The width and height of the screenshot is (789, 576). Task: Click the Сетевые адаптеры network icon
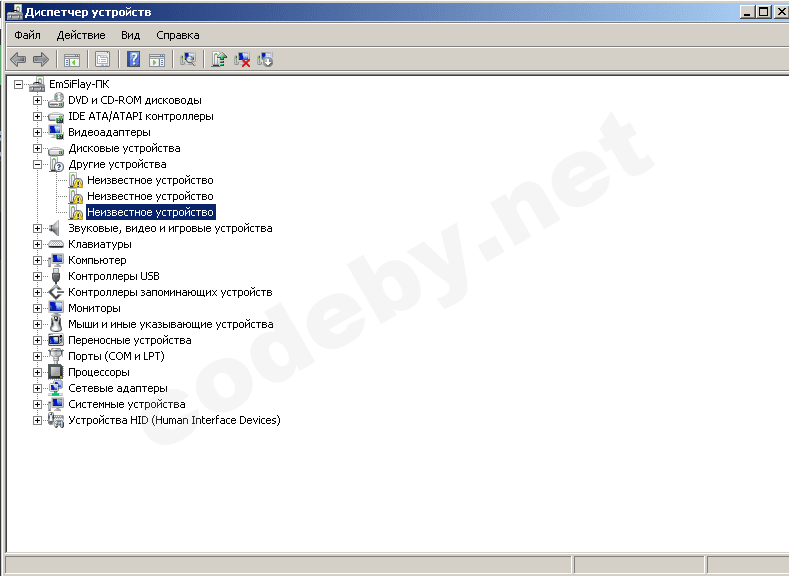pyautogui.click(x=56, y=388)
